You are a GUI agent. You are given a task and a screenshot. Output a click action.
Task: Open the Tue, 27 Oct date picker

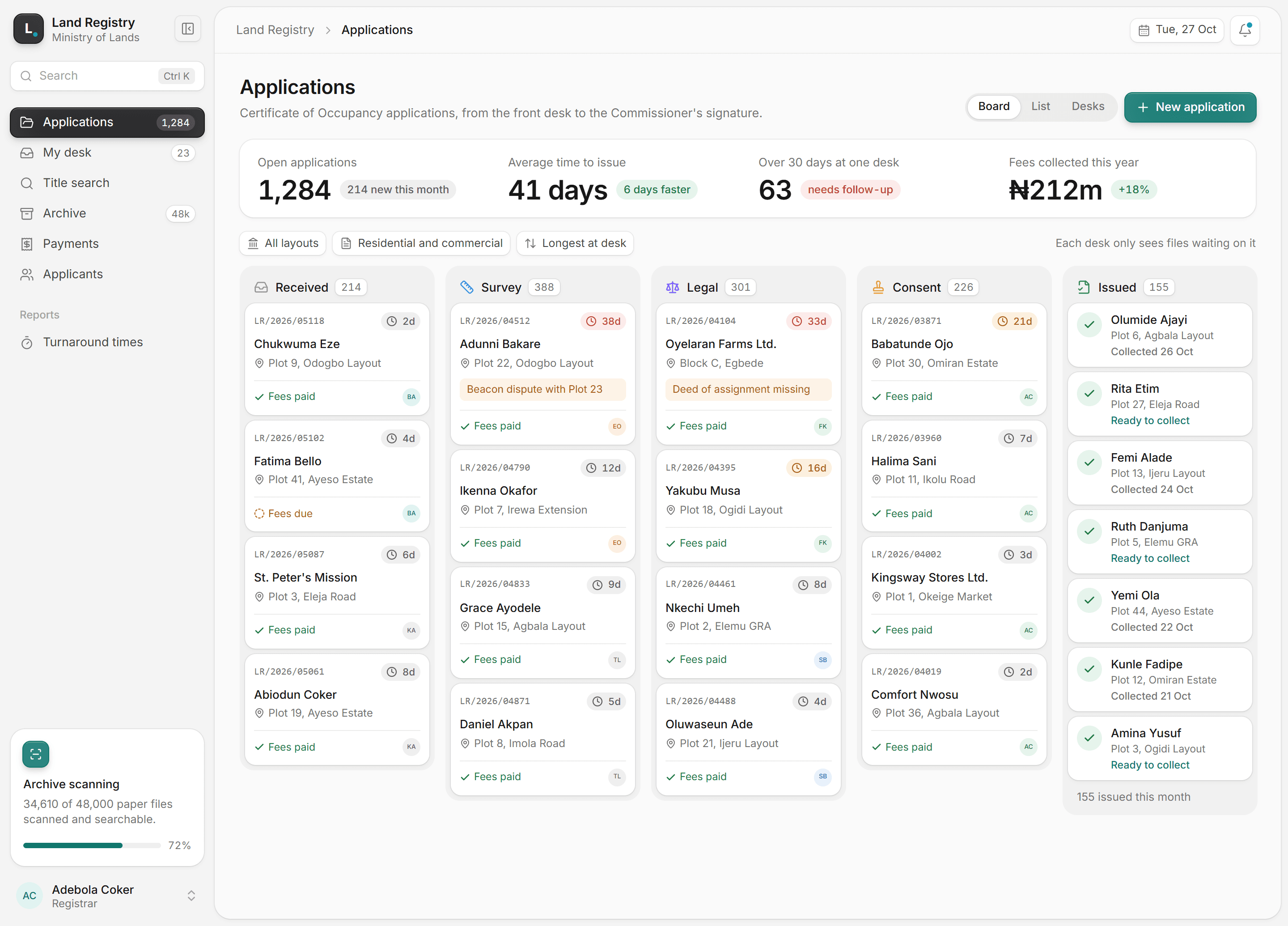pos(1177,30)
